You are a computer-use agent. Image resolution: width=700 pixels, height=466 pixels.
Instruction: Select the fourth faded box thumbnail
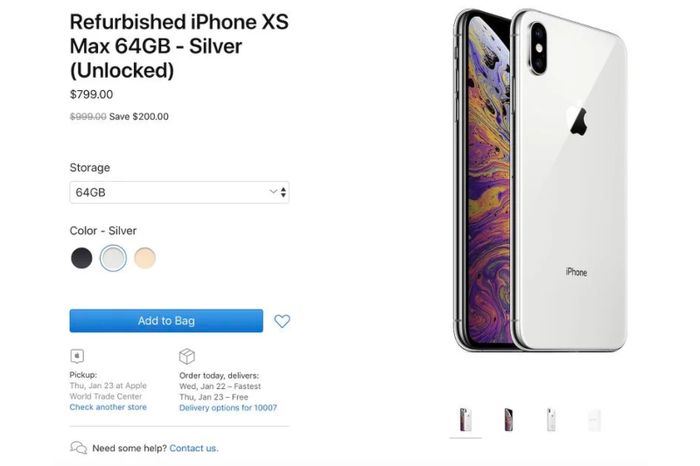point(595,420)
